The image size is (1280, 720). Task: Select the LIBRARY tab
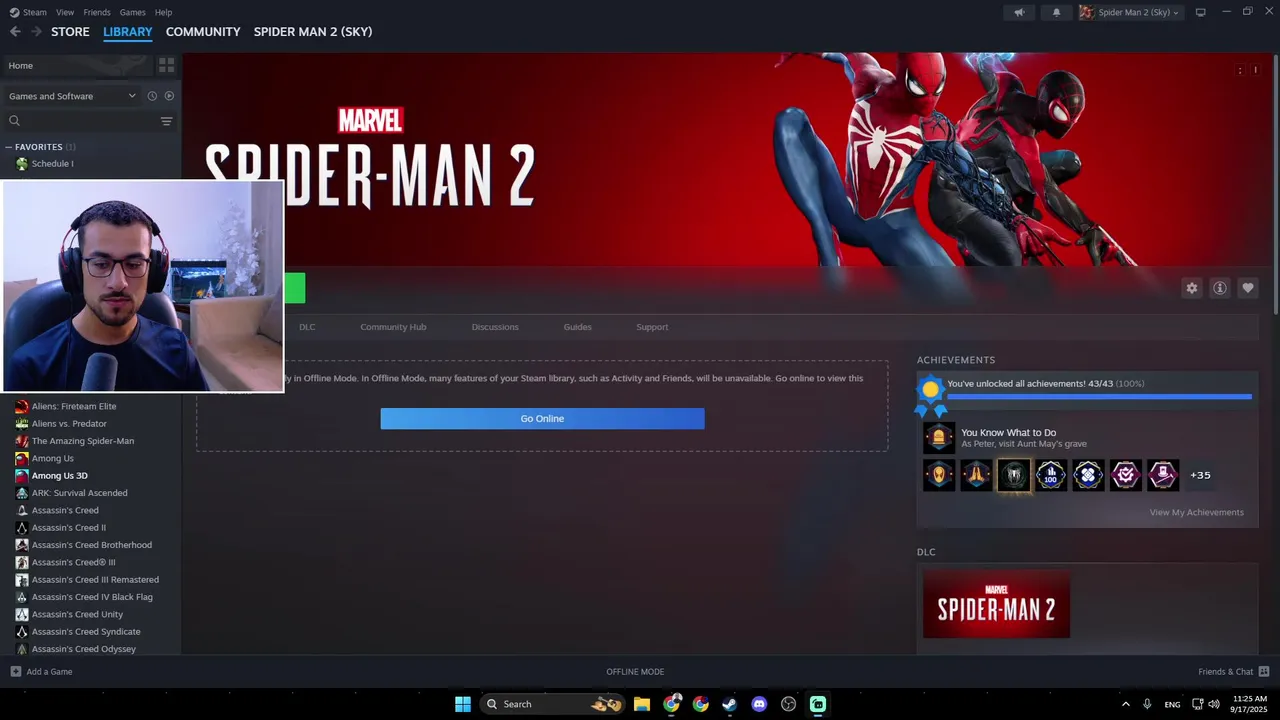[x=128, y=32]
